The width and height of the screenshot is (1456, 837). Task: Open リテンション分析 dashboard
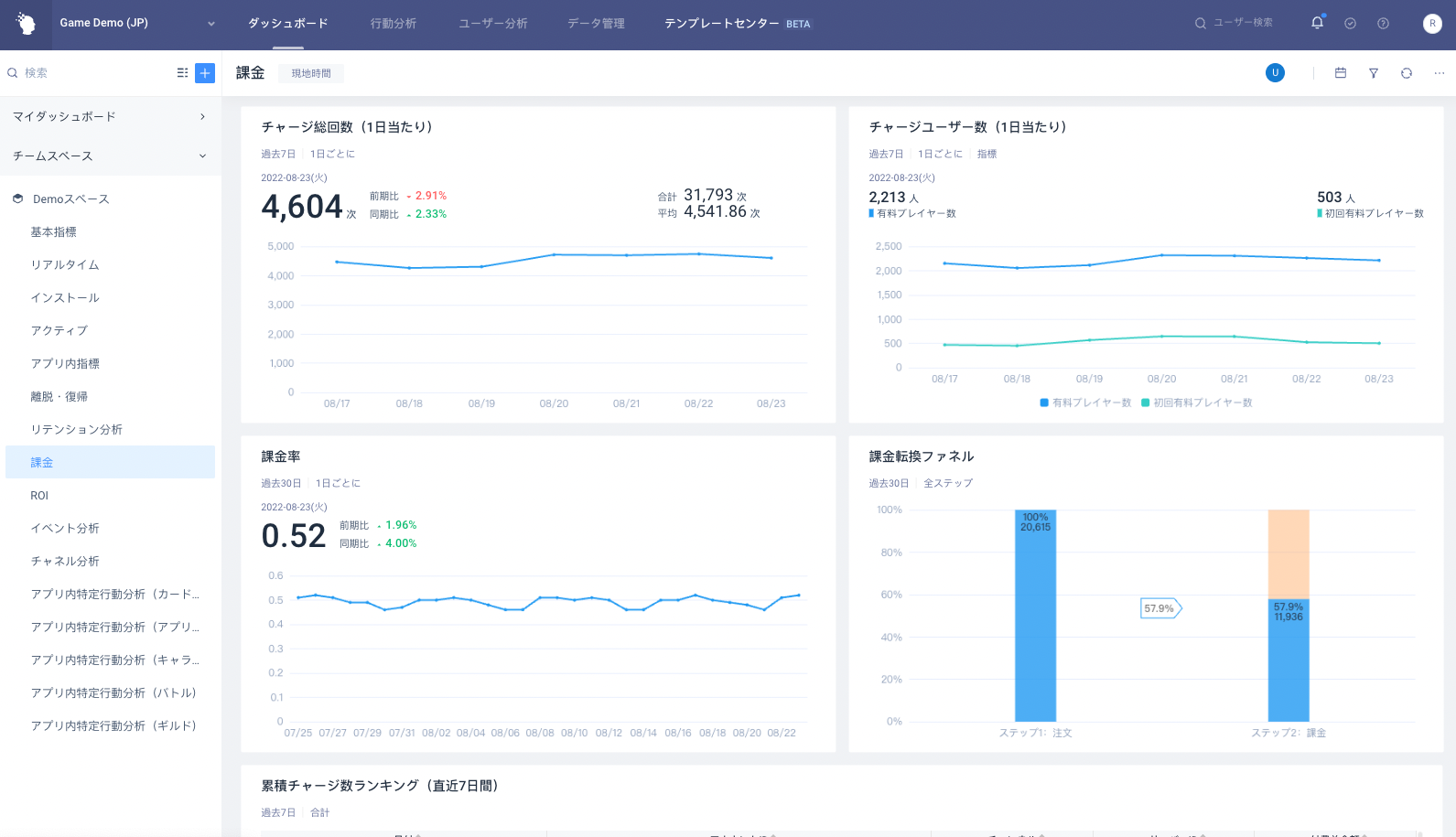[77, 430]
